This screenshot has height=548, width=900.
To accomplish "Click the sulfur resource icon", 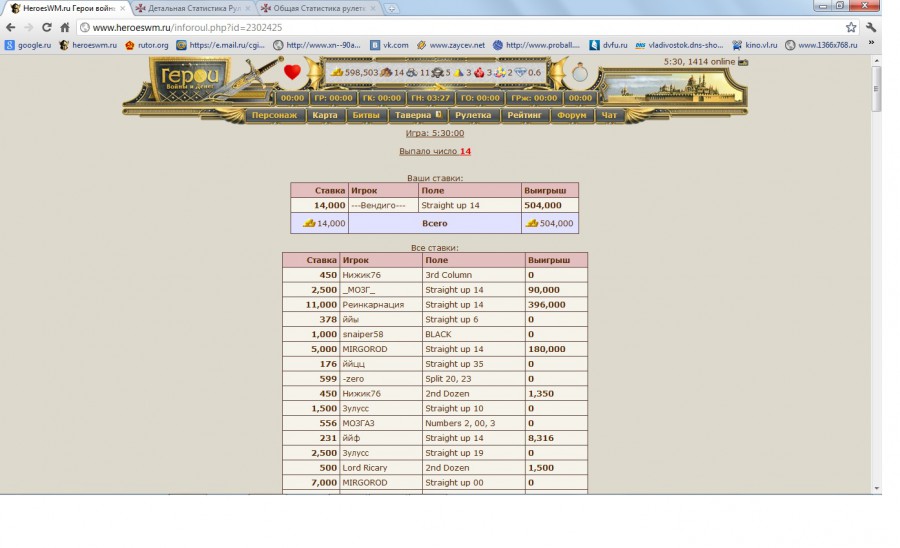I will pos(458,72).
